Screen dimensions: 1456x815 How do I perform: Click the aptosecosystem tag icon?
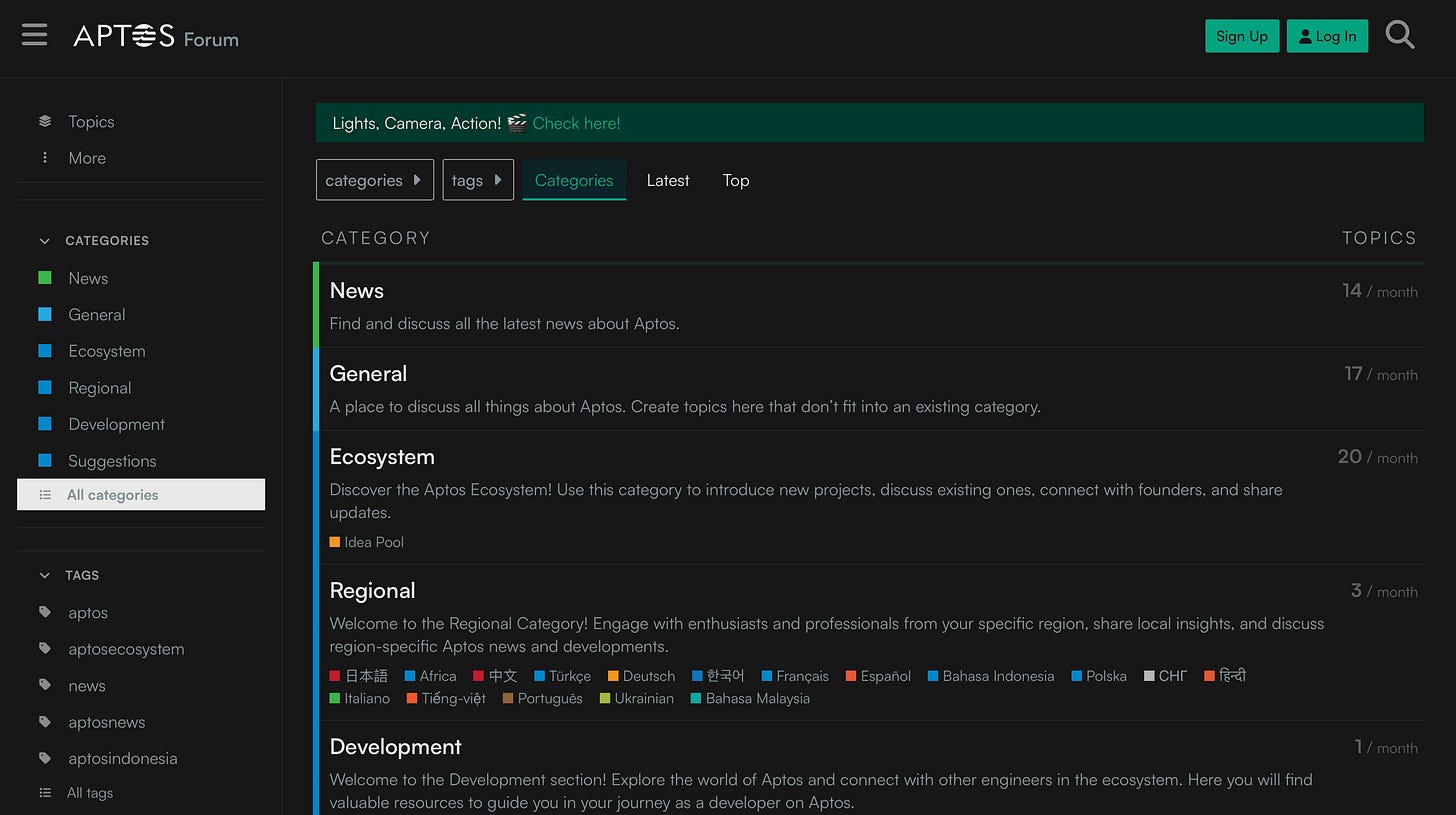pyautogui.click(x=45, y=649)
